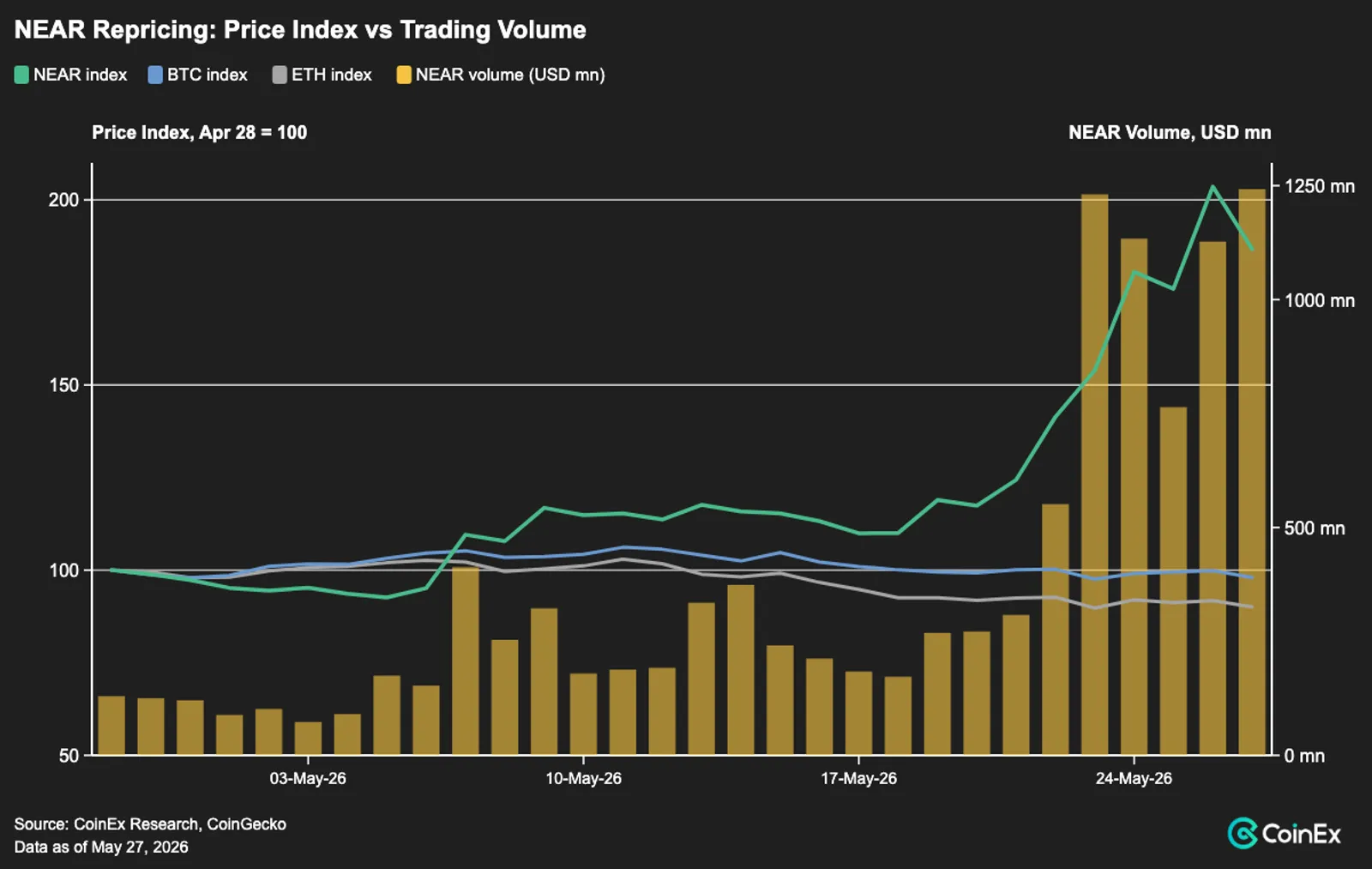The image size is (1372, 869).
Task: Click the 200 left axis label
Action: tap(63, 200)
